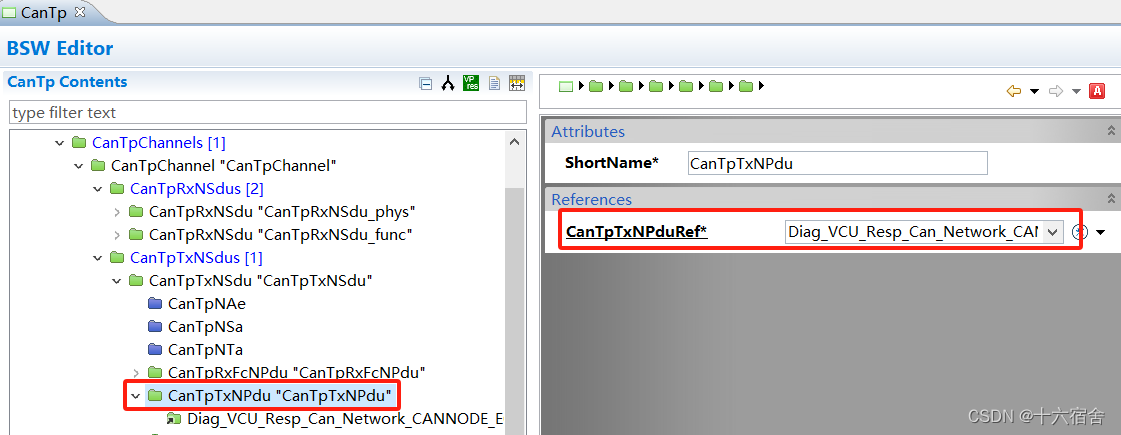
Task: Click the CanTp tab's green module icon
Action: tap(9, 11)
